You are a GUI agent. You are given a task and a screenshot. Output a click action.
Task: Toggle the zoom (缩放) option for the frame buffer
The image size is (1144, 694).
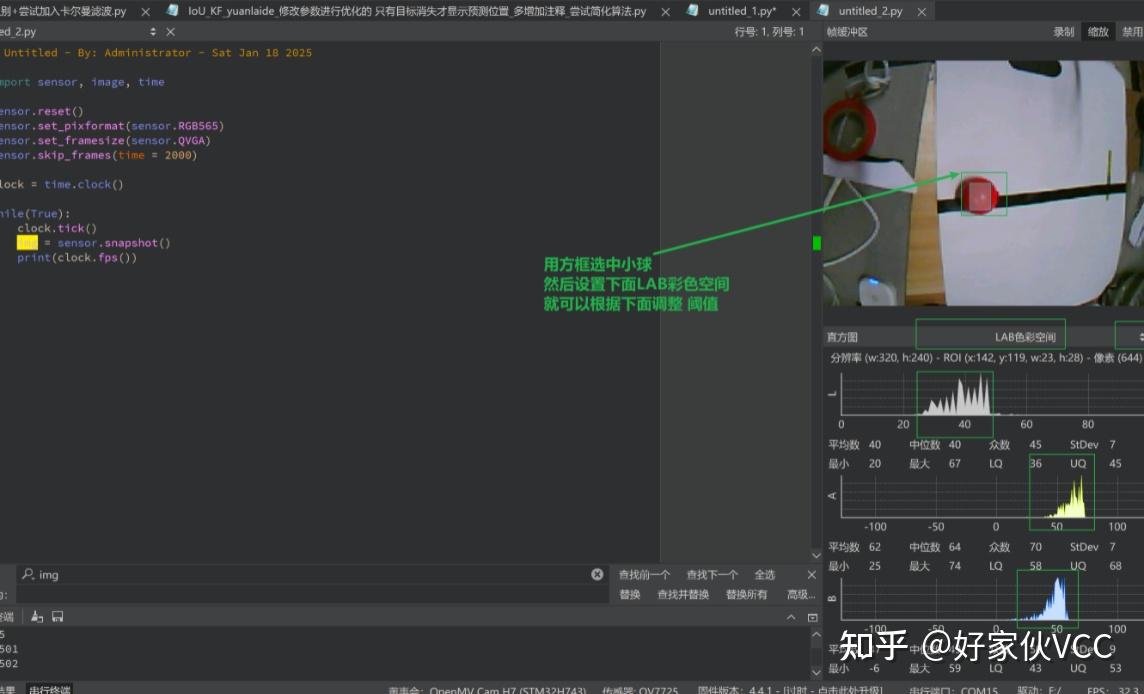point(1098,31)
